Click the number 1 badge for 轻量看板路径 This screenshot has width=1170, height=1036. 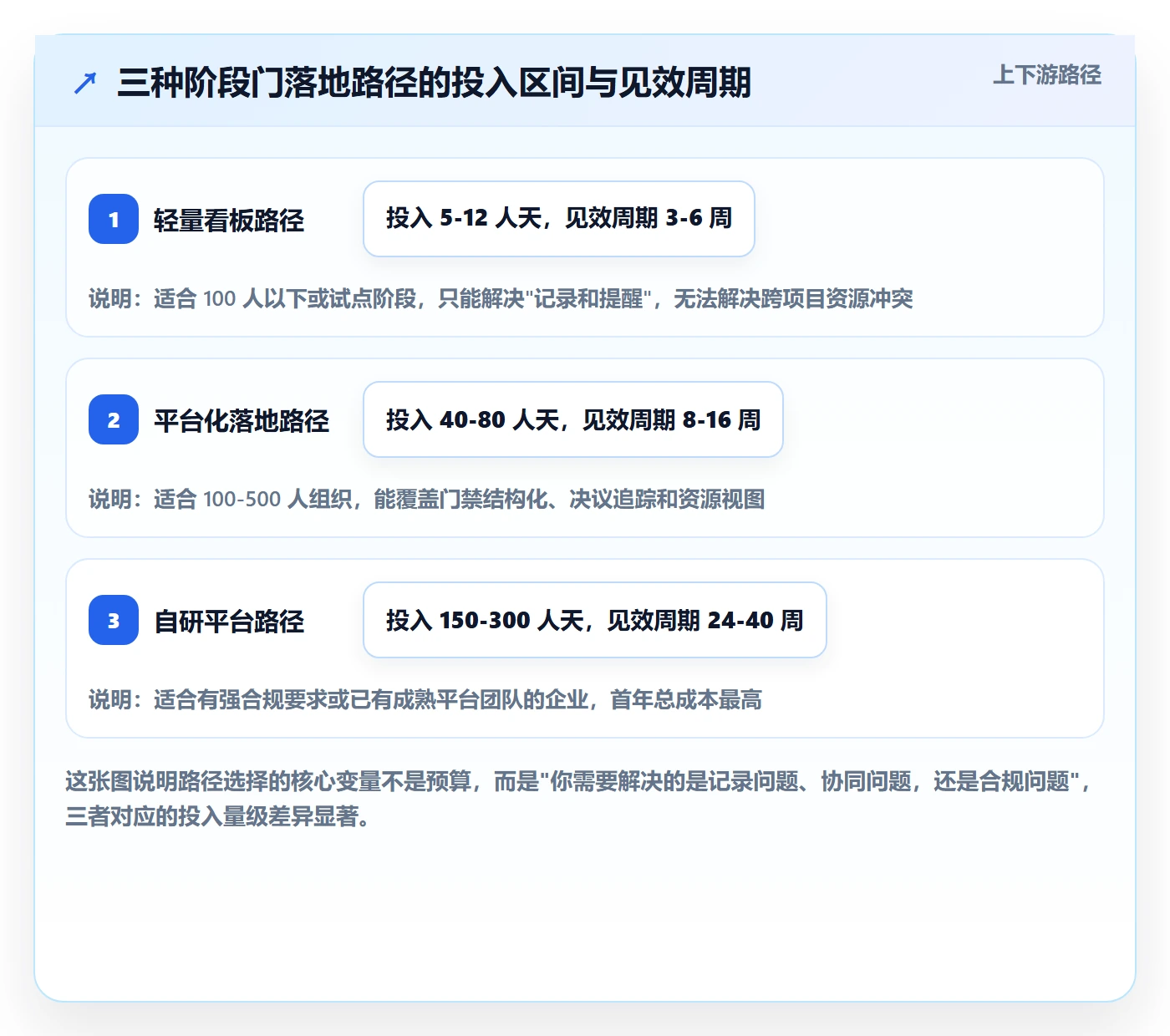114,219
